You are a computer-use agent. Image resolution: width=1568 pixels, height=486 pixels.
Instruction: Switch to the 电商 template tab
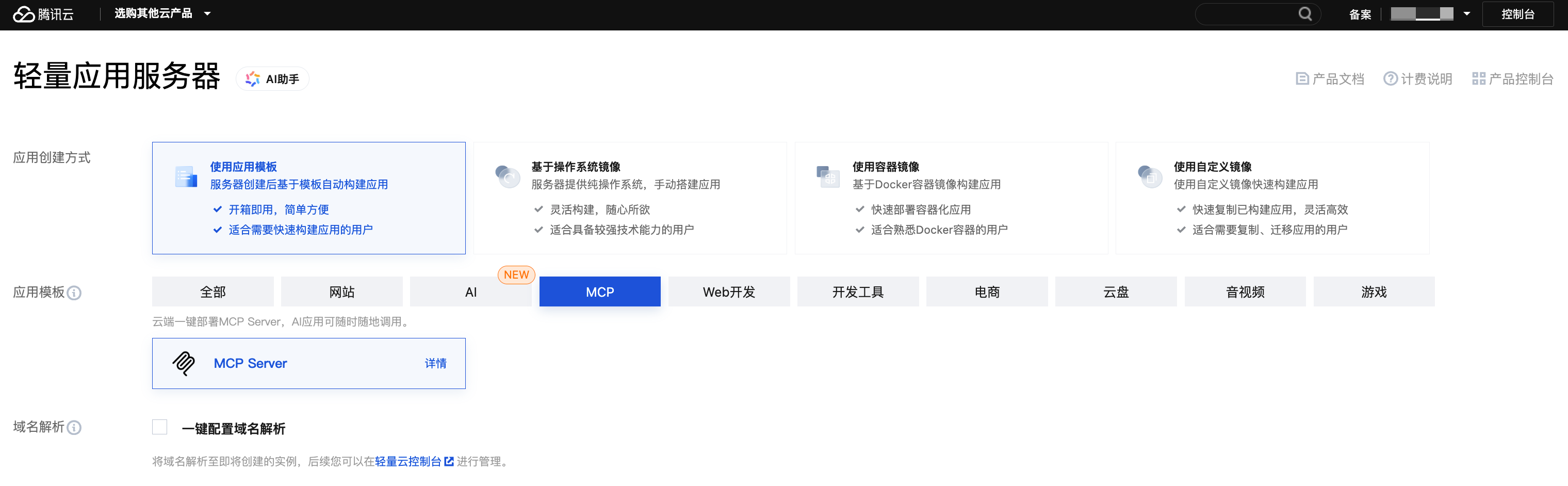coord(987,291)
